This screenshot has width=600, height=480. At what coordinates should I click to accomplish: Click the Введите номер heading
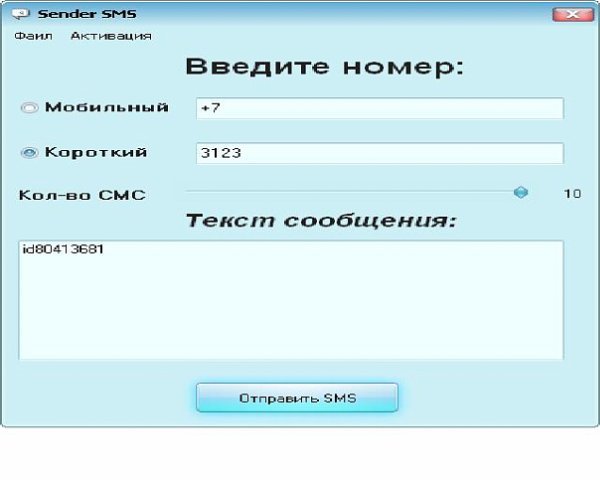pos(325,68)
